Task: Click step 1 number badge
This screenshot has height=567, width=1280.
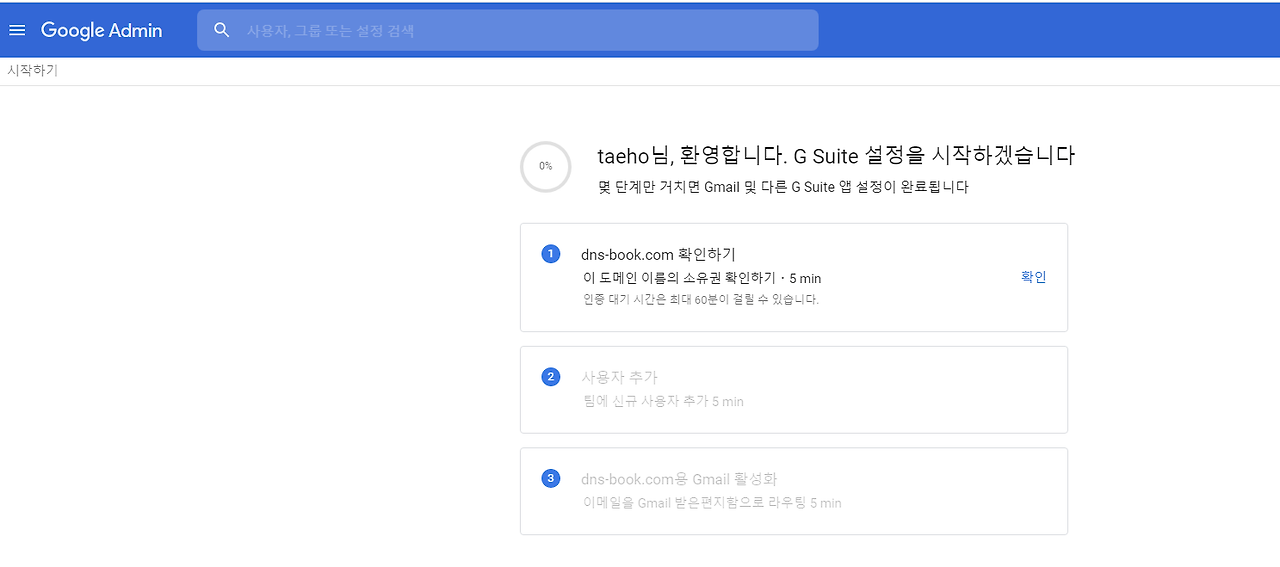Action: 550,254
